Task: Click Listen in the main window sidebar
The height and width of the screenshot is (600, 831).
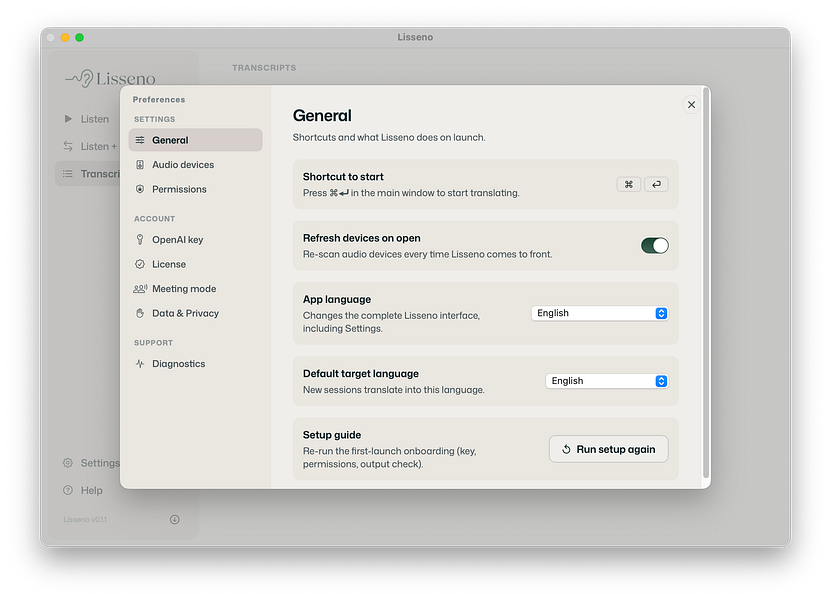Action: (x=95, y=119)
